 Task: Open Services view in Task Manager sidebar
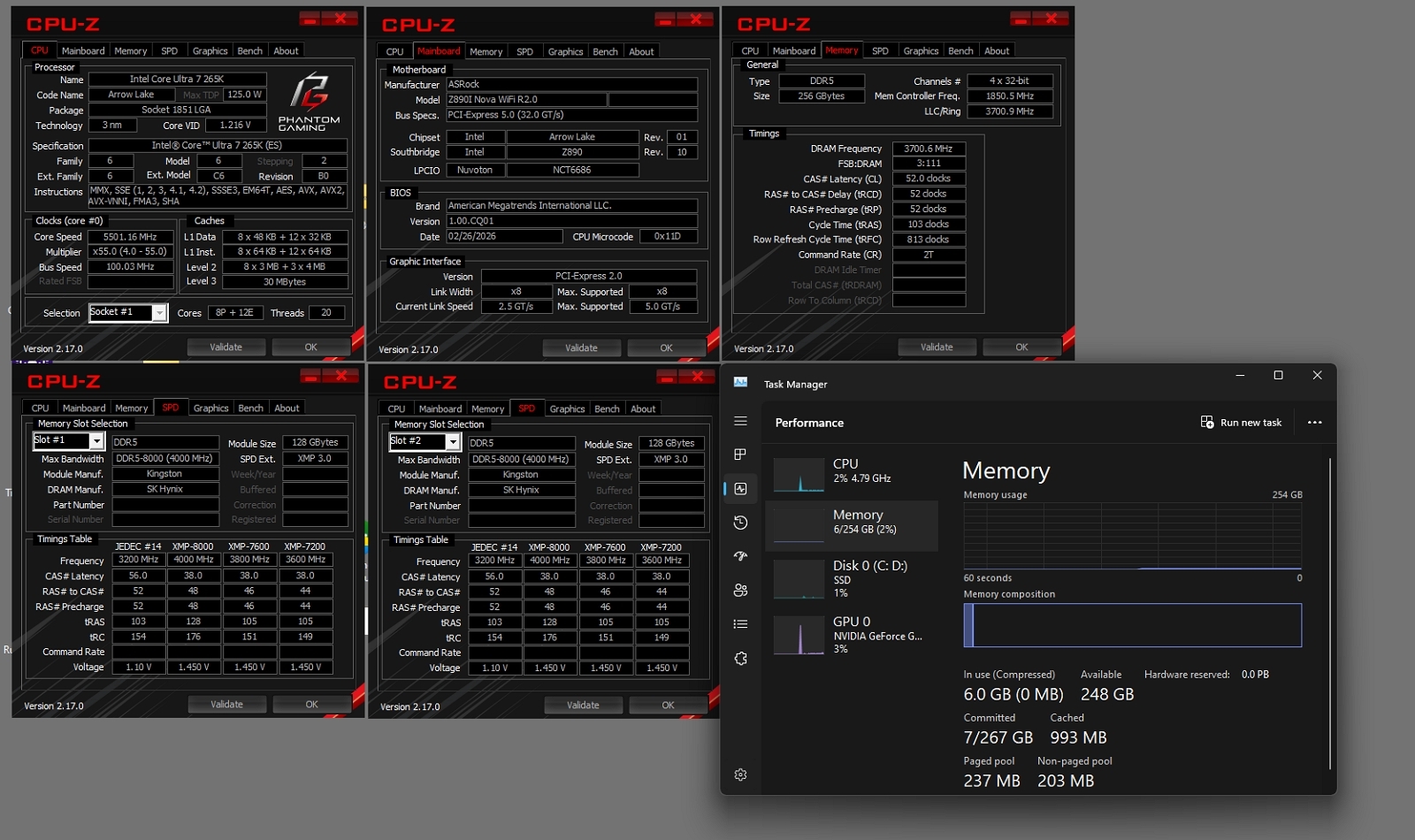[x=740, y=658]
